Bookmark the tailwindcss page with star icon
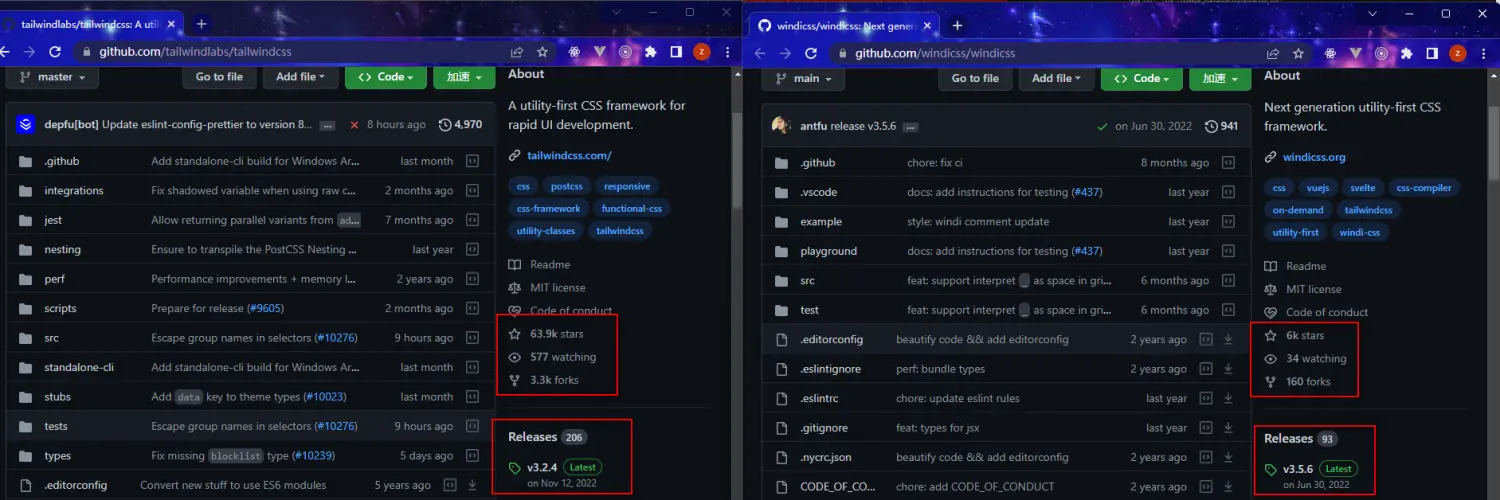The height and width of the screenshot is (500, 1500). point(542,52)
